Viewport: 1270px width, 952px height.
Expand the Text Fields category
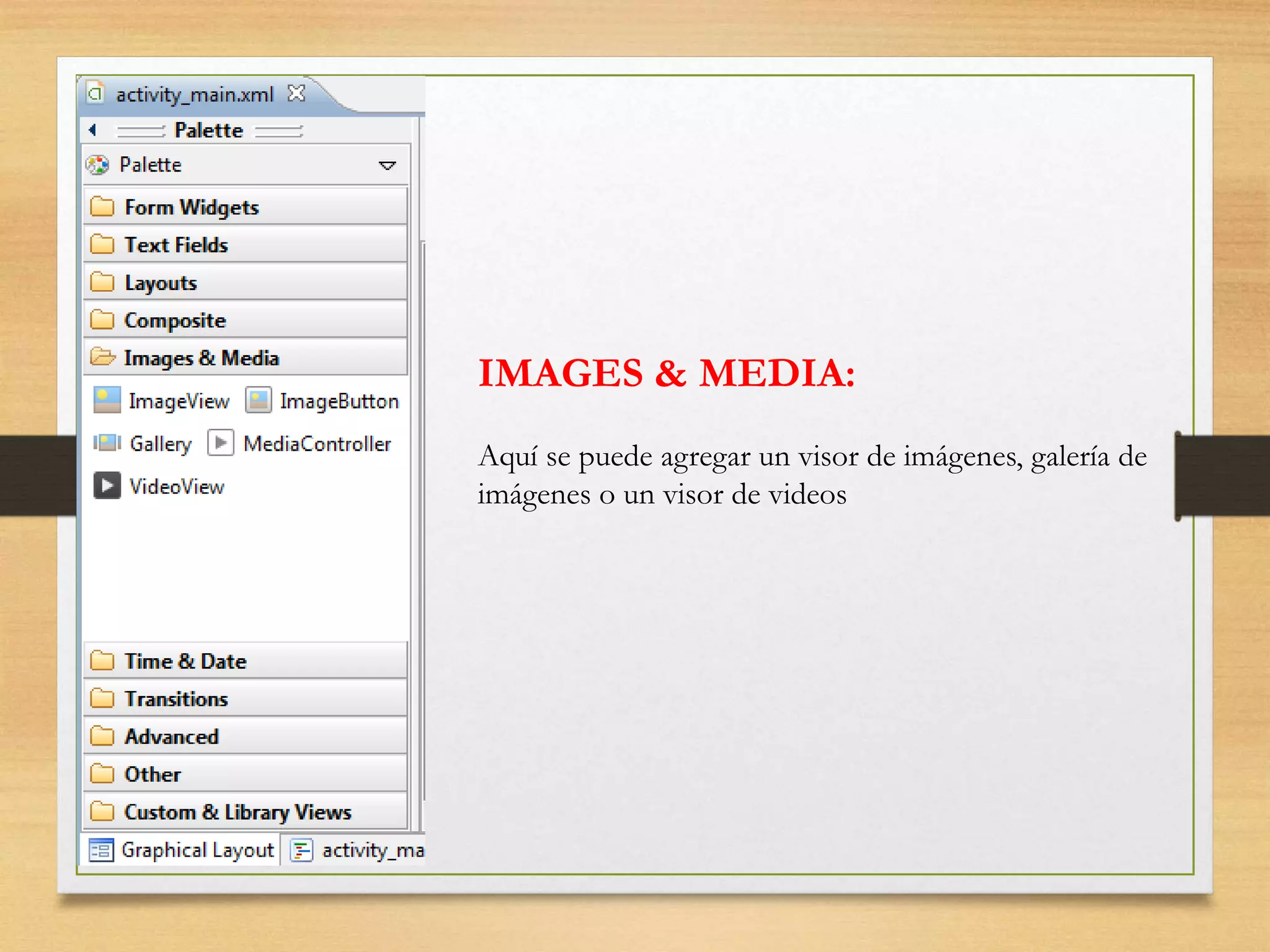245,244
